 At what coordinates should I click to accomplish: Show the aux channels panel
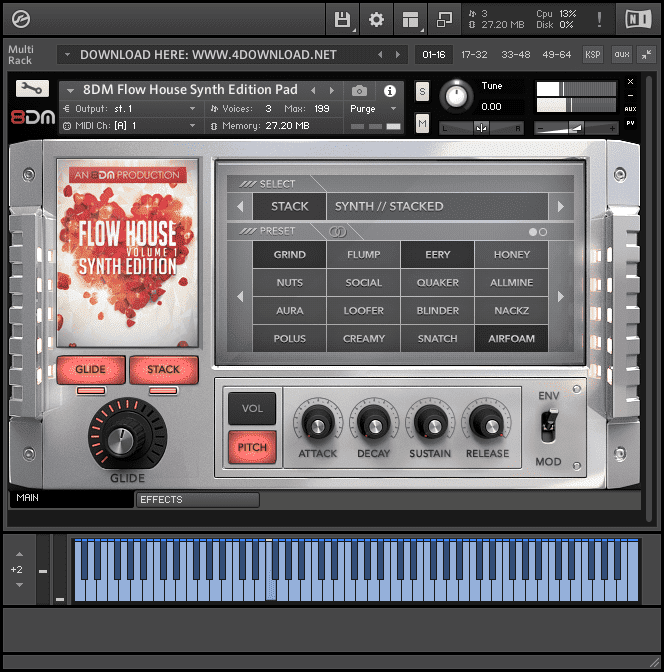[x=622, y=54]
